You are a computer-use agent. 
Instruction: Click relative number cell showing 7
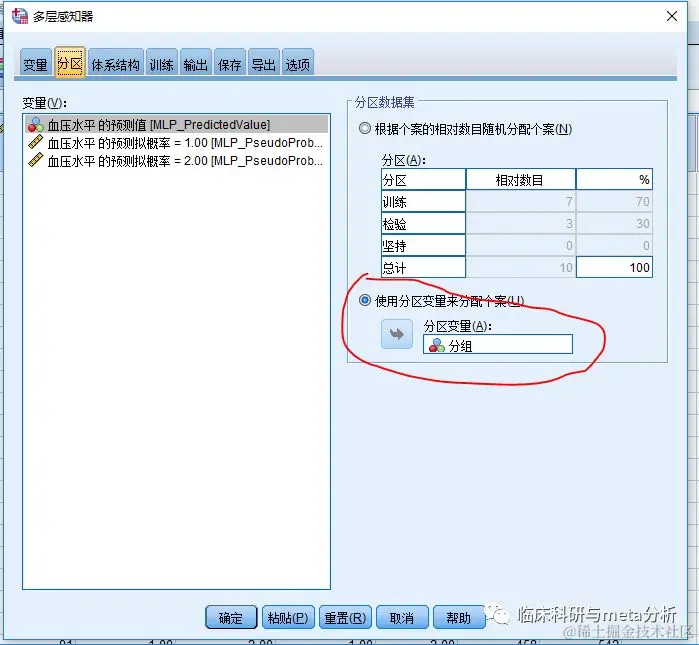(521, 201)
